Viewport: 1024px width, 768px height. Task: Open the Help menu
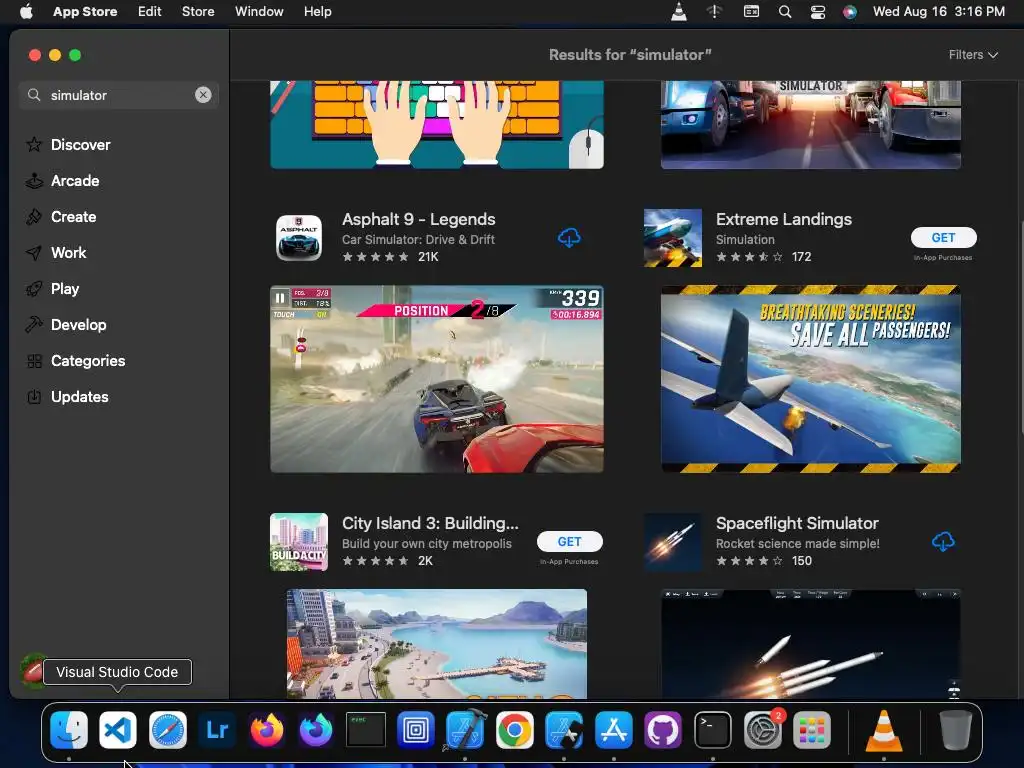[x=317, y=12]
